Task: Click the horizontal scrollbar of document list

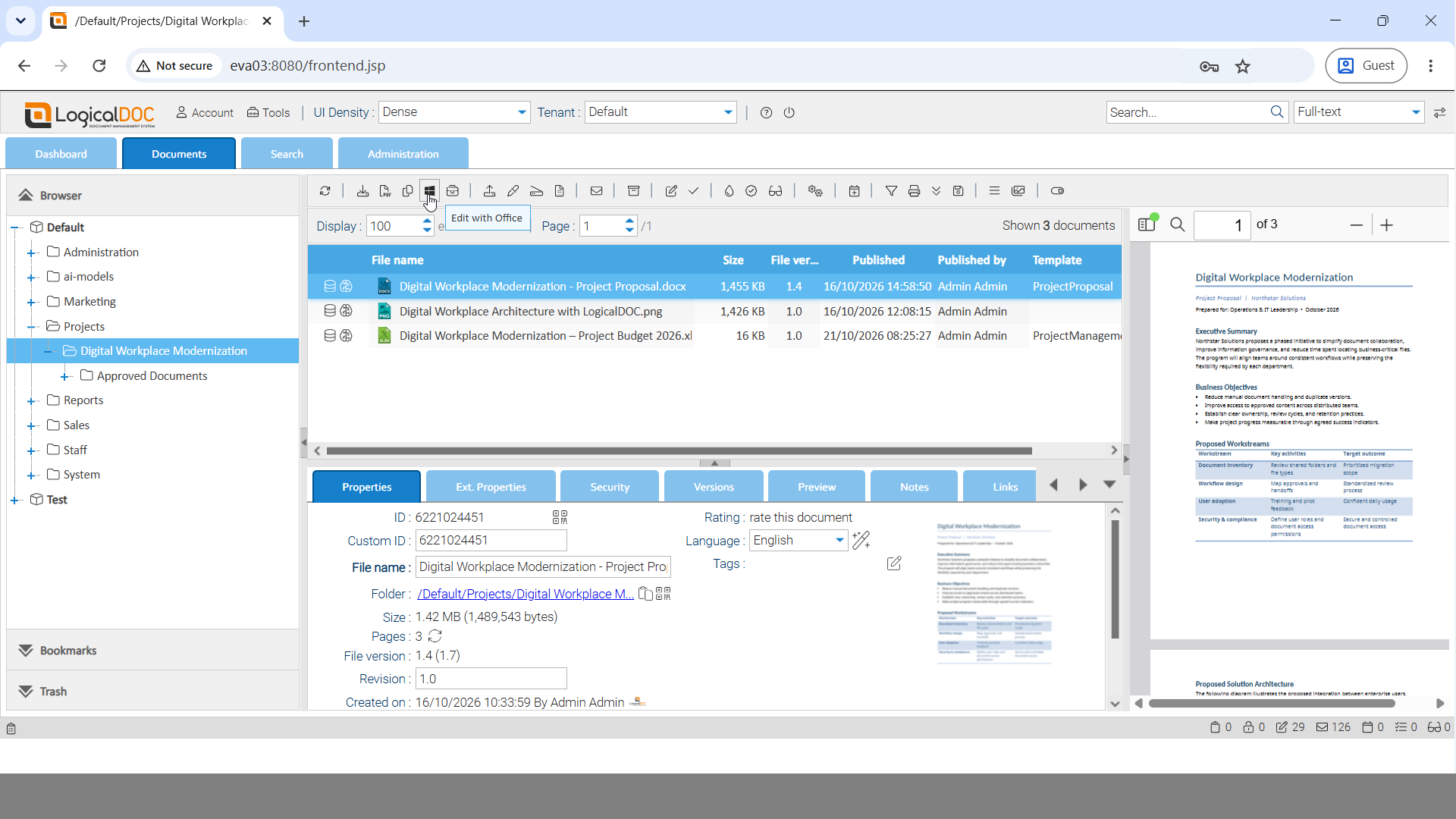Action: click(679, 450)
